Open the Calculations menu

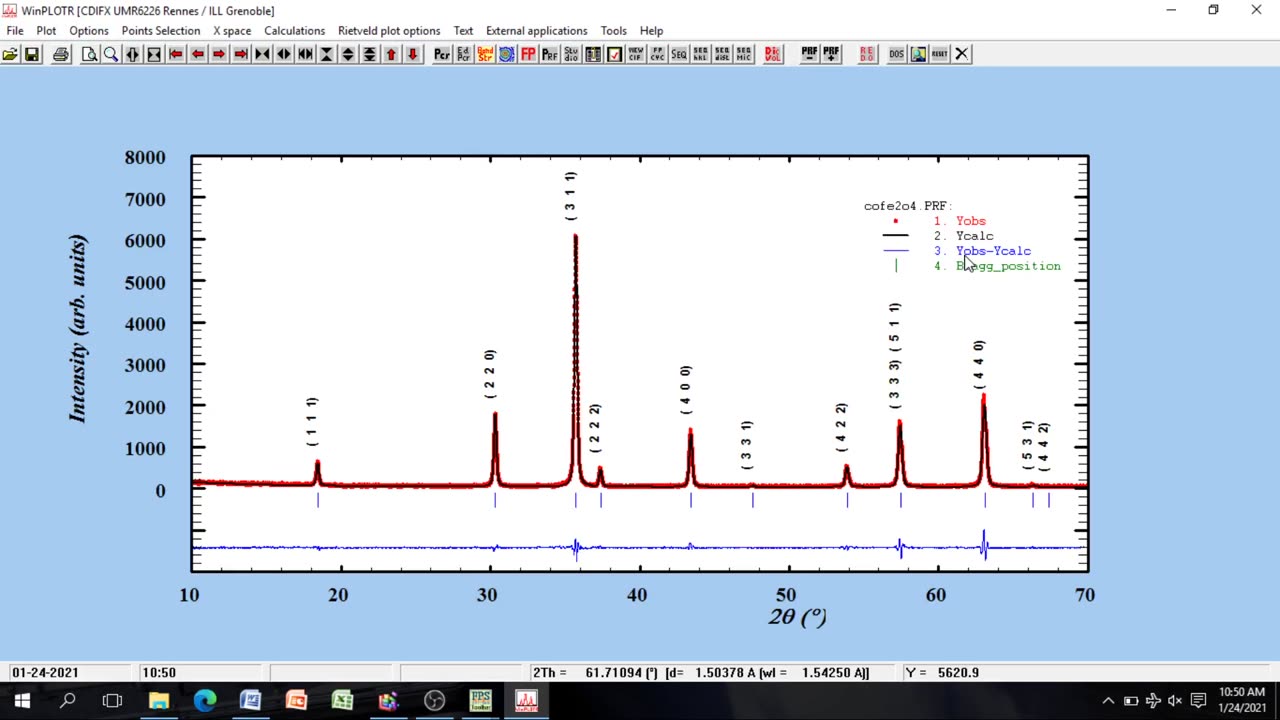(294, 31)
